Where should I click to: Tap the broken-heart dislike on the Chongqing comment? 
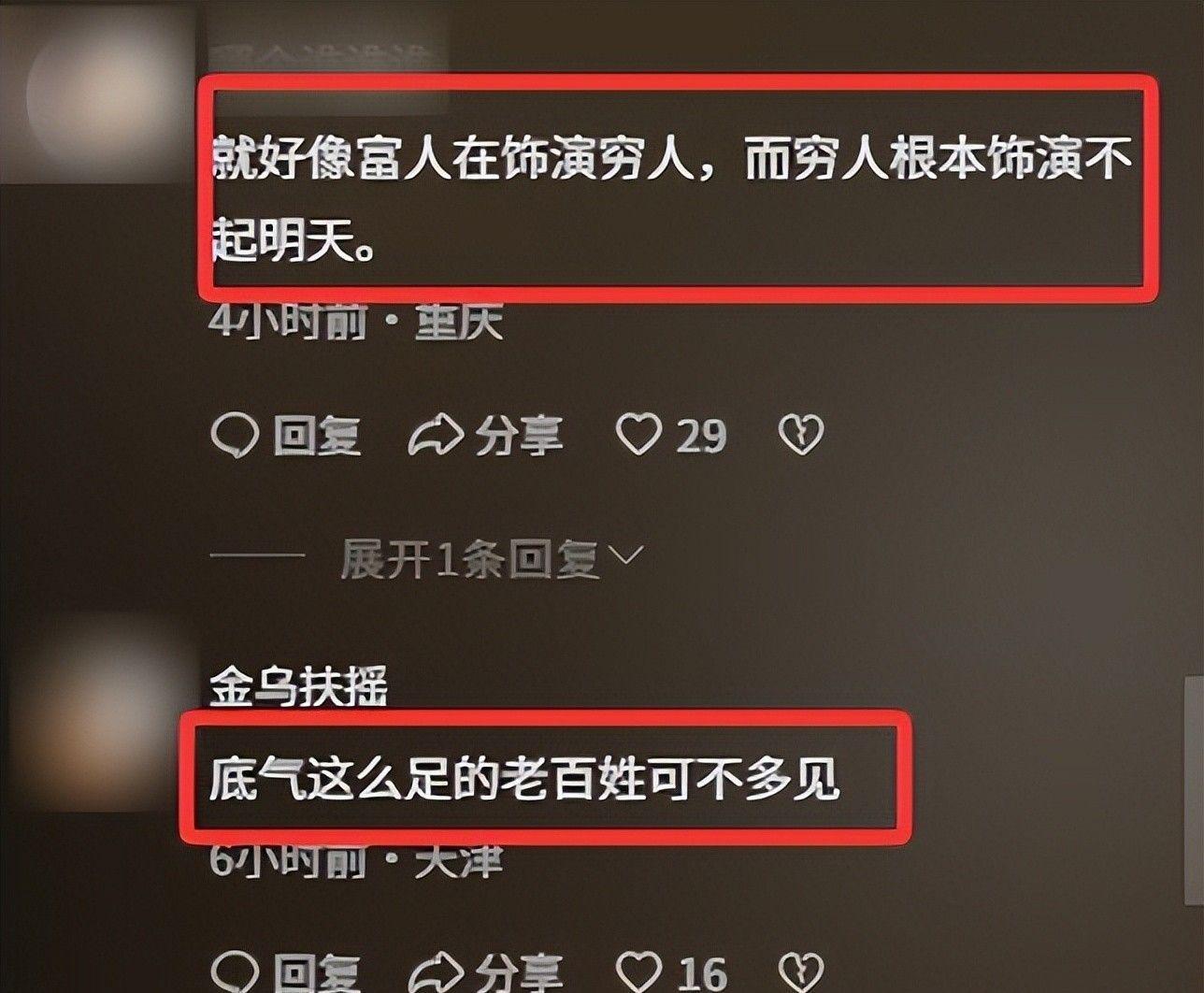(801, 435)
